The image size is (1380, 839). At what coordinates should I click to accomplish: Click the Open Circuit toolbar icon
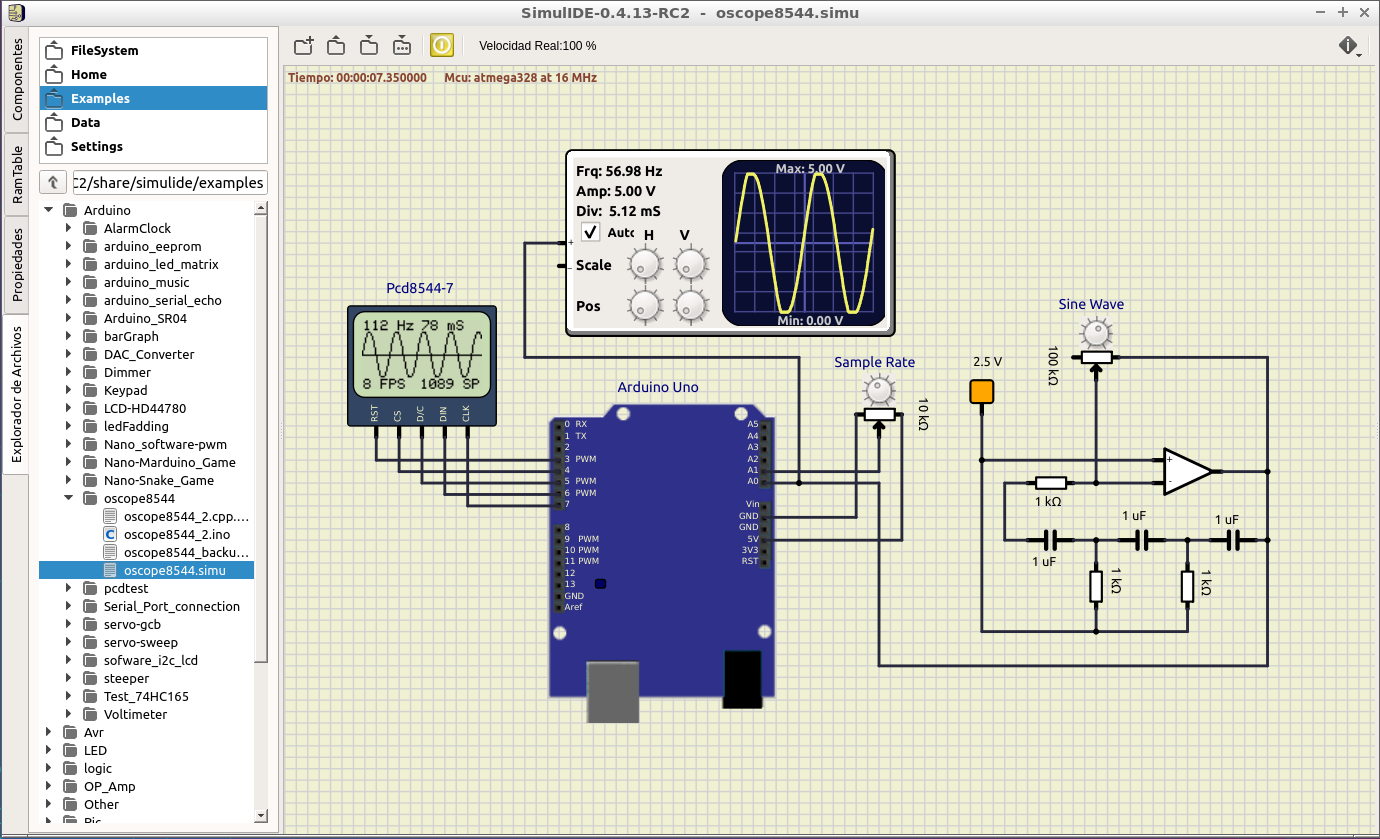pyautogui.click(x=337, y=45)
